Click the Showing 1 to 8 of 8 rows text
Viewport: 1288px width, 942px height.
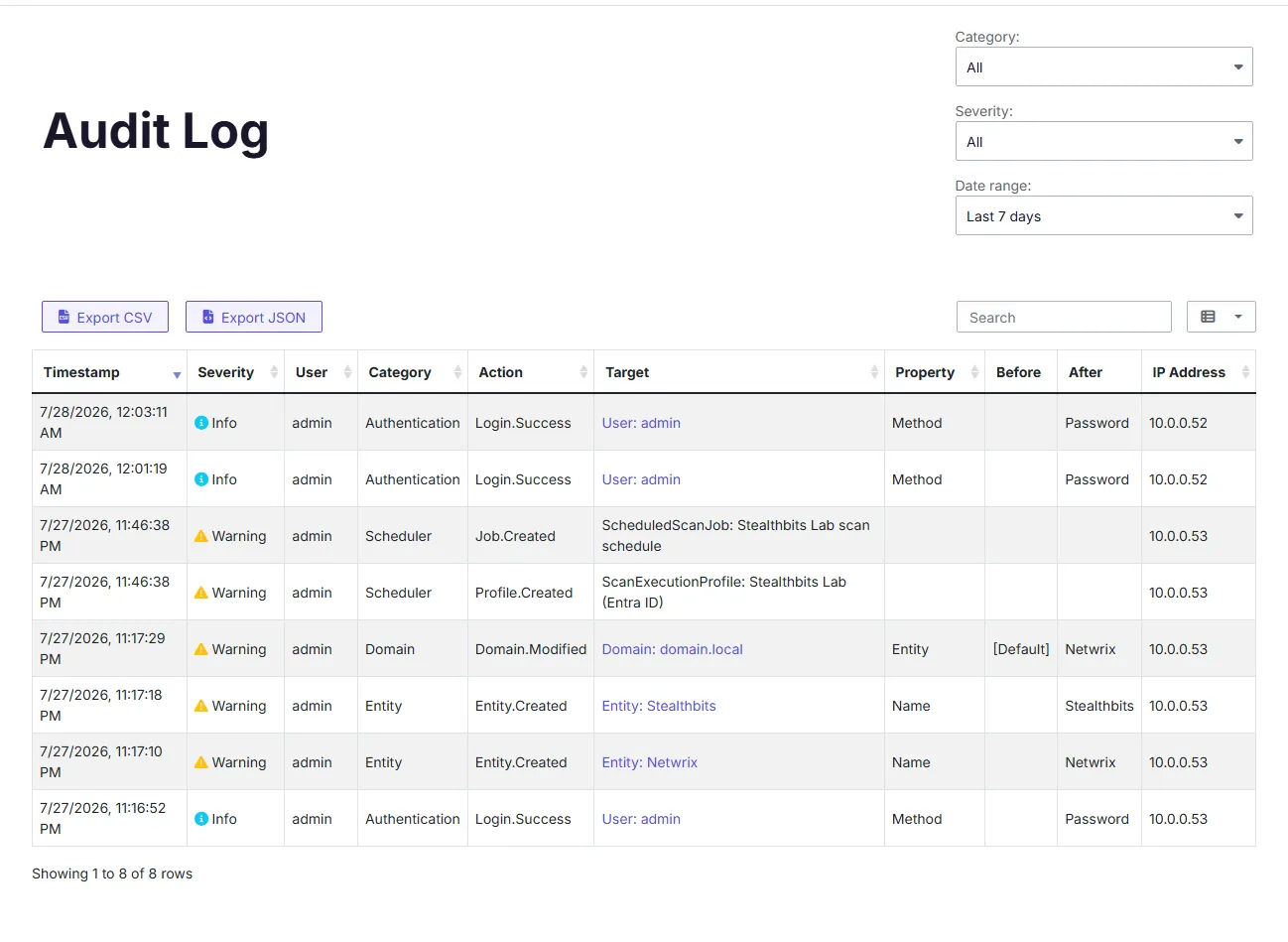click(112, 874)
